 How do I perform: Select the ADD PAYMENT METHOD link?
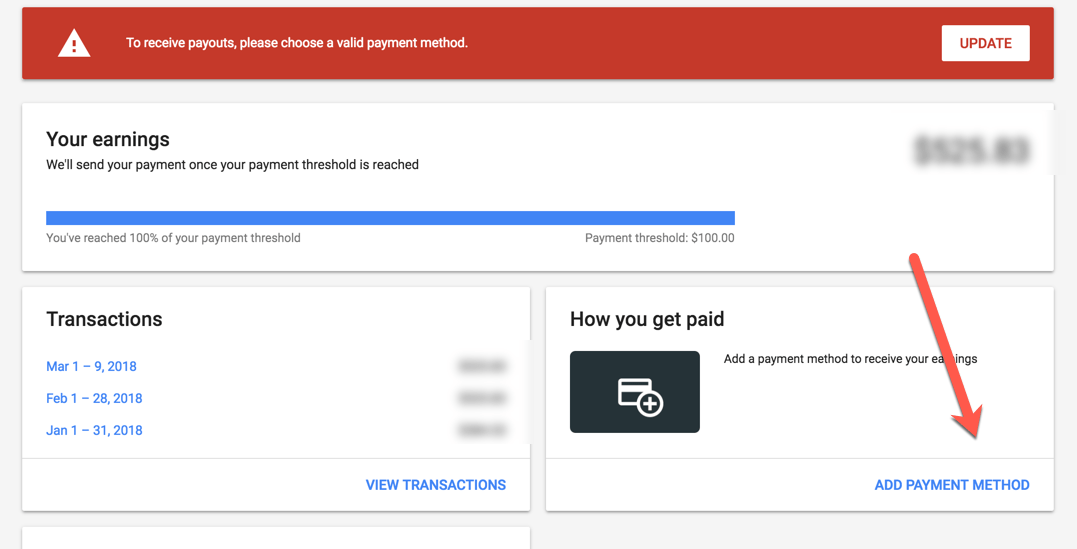pyautogui.click(x=951, y=485)
